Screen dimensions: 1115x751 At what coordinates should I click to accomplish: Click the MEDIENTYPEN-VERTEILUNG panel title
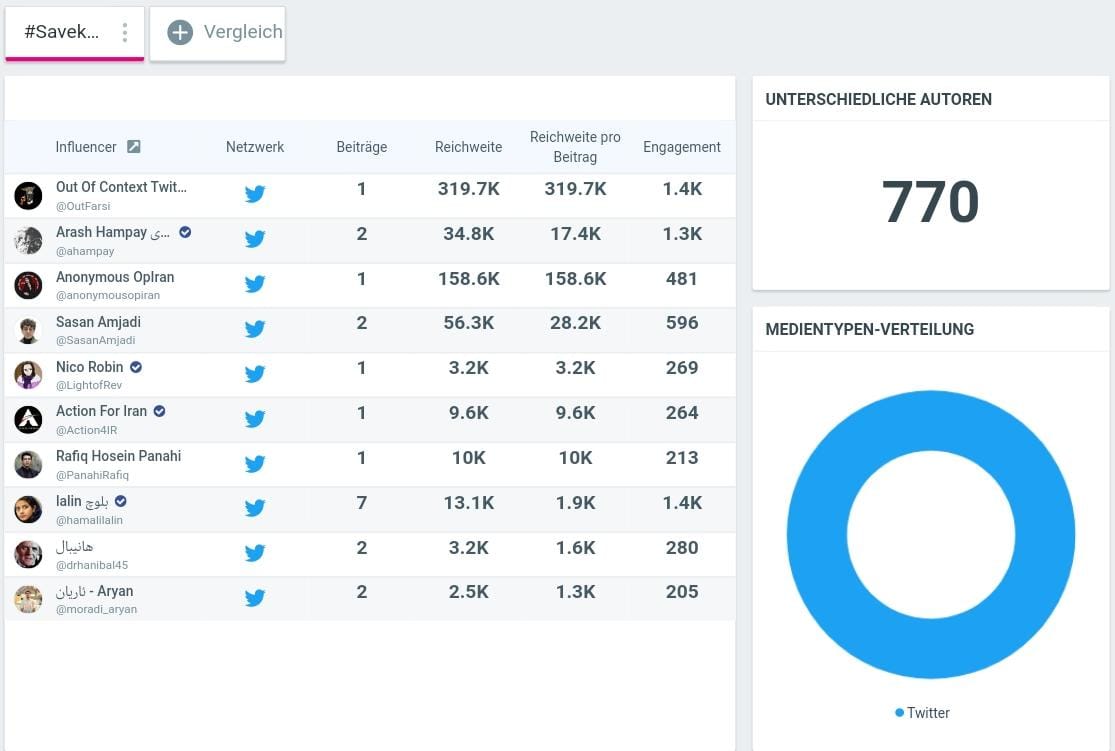(x=870, y=329)
